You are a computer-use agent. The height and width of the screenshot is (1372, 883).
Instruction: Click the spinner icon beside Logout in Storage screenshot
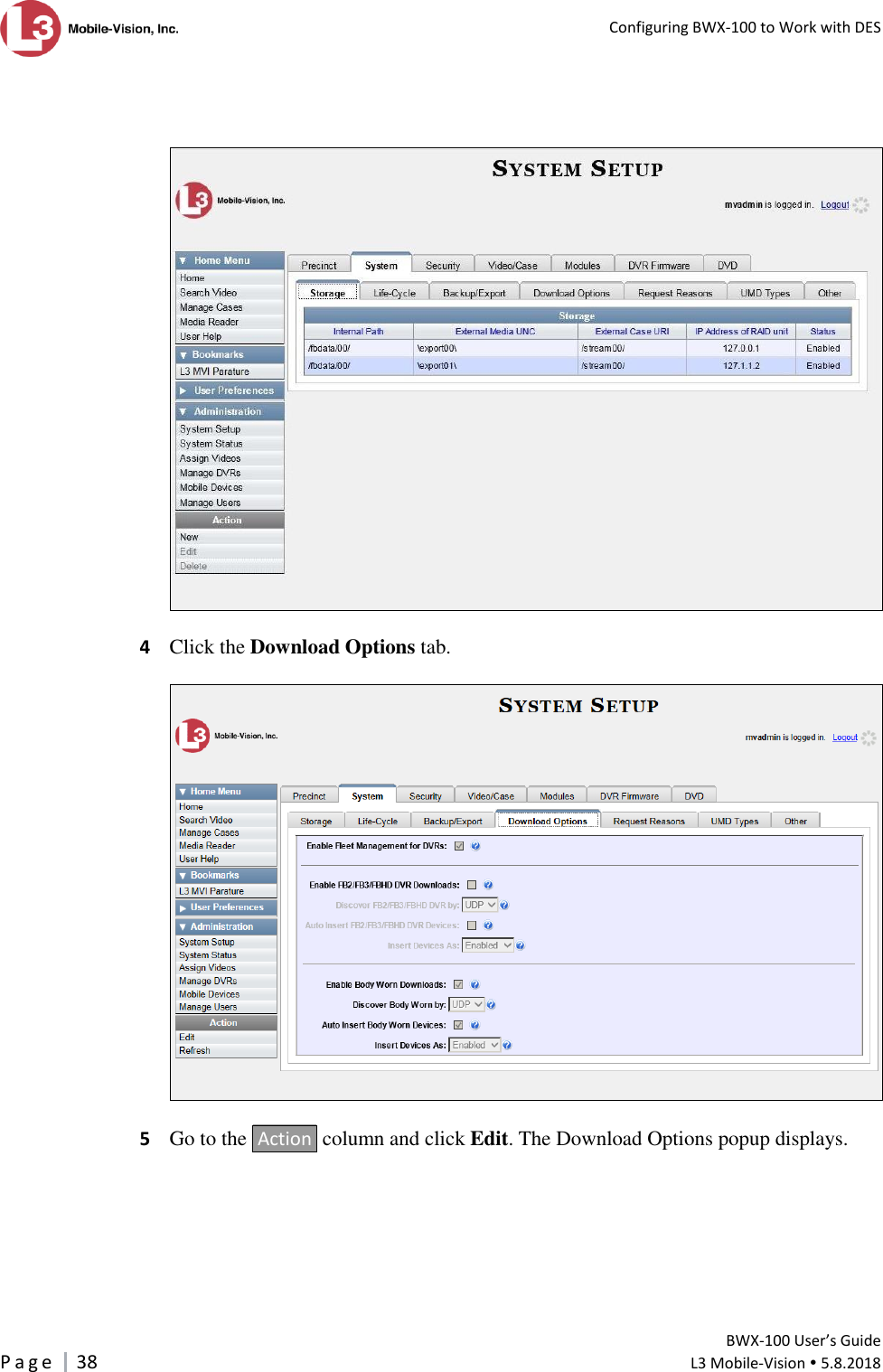(861, 205)
